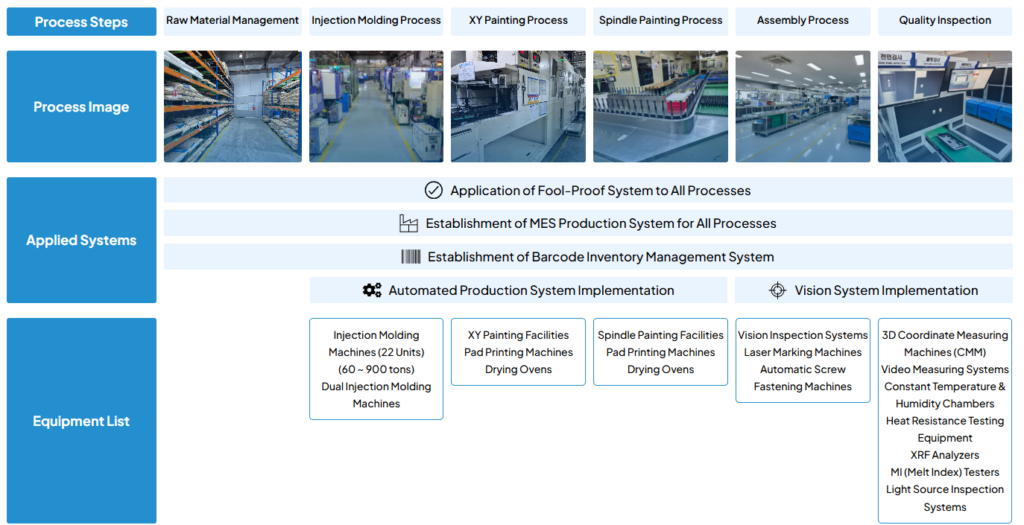This screenshot has width=1024, height=525.
Task: Open the Assembly Process photo
Action: coord(803,107)
